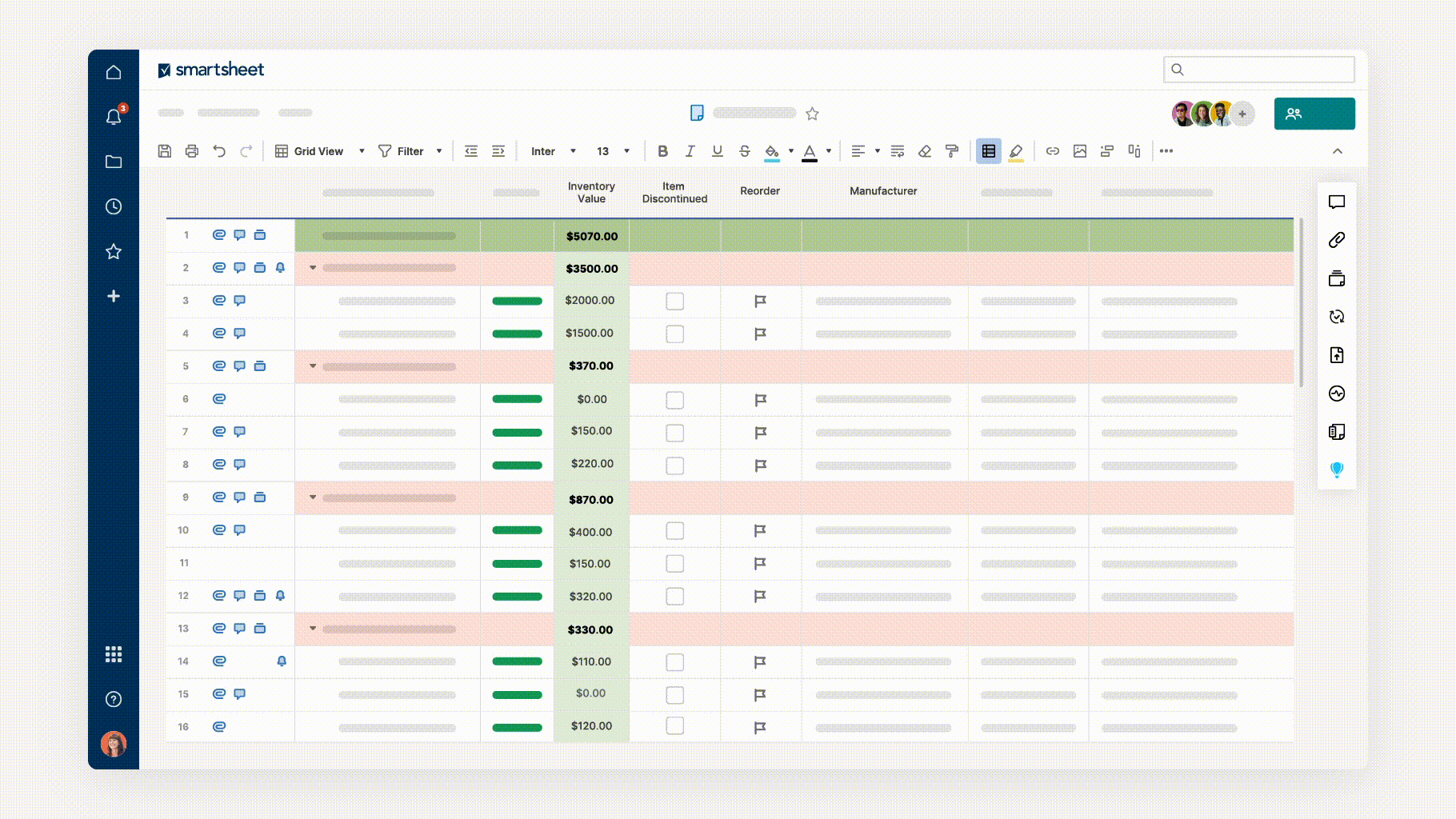Mark row 7 as discontinued
The width and height of the screenshot is (1456, 819).
point(674,432)
